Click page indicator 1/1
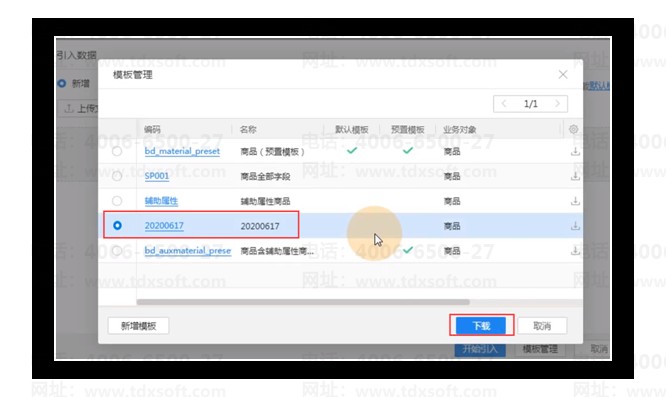666x397 pixels. pos(531,104)
